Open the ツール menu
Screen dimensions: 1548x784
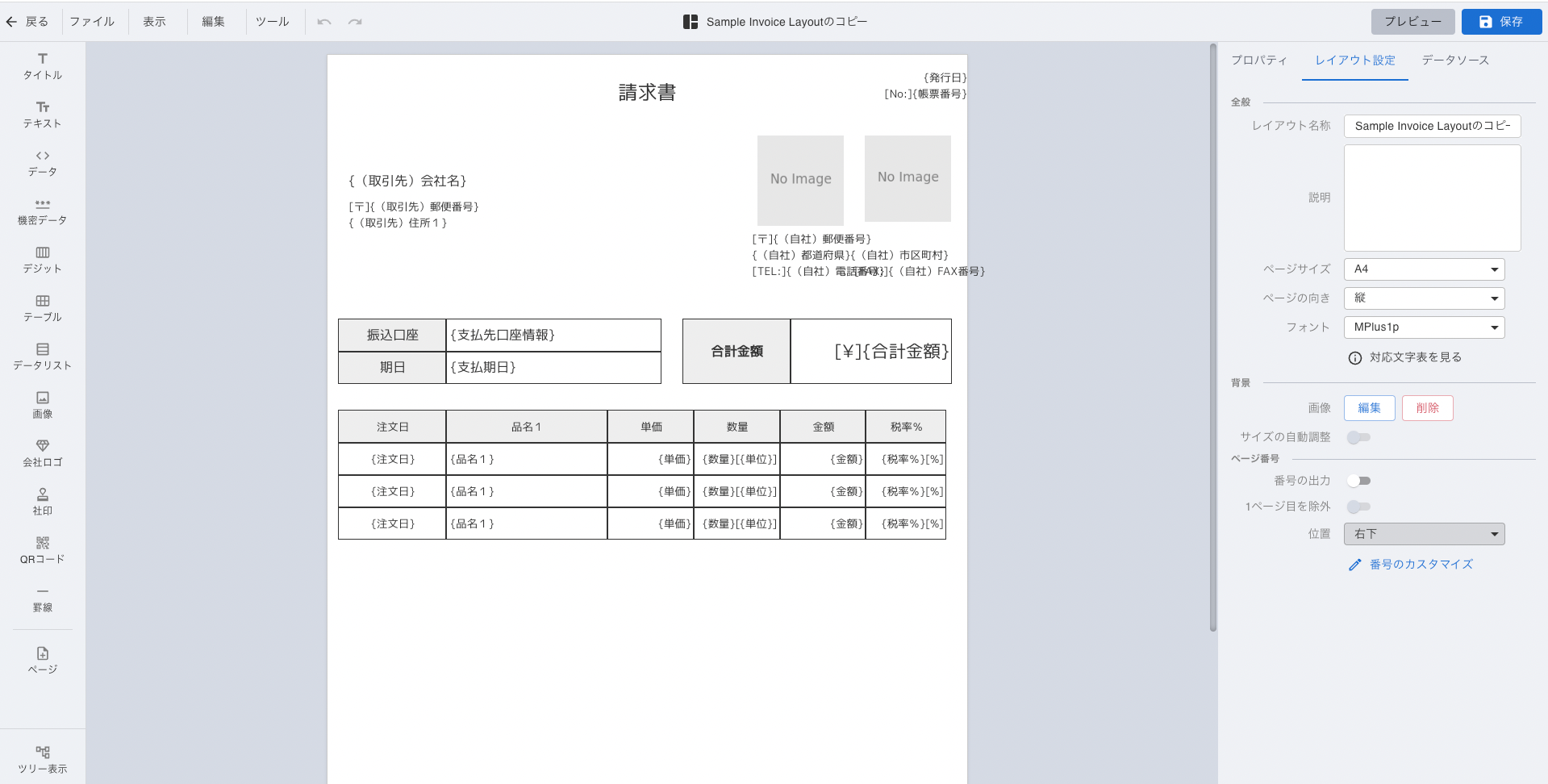(x=272, y=22)
